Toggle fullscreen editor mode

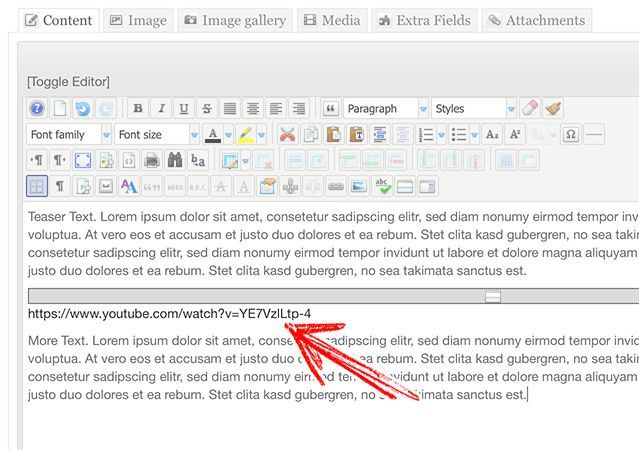[83, 161]
